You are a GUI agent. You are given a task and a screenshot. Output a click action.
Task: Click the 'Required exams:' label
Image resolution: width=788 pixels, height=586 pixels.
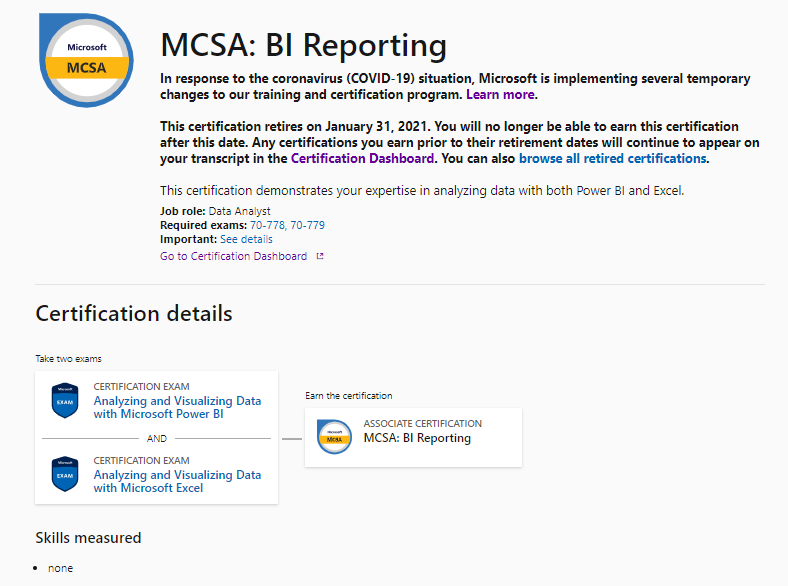[204, 225]
